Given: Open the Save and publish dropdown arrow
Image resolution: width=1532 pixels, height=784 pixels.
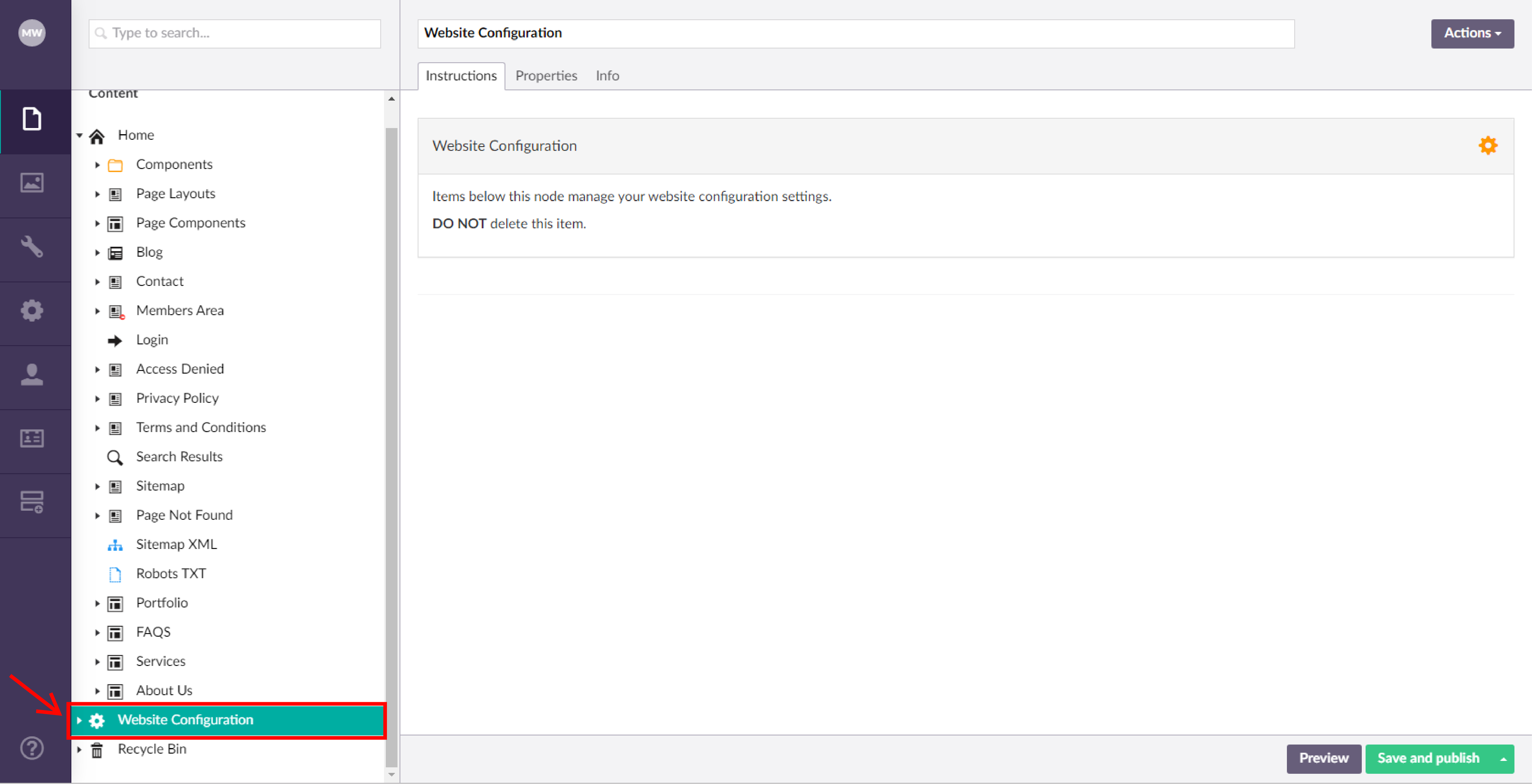Looking at the screenshot, I should (x=1503, y=759).
